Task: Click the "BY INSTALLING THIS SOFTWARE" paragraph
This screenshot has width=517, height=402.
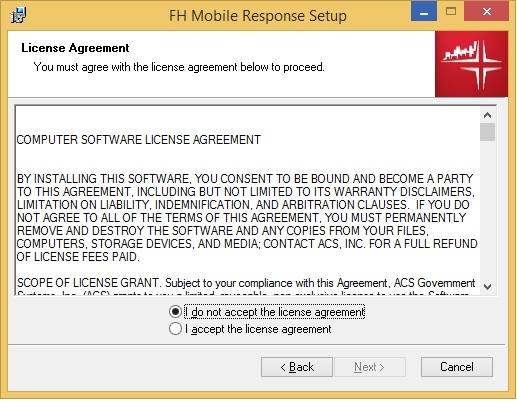Action: [x=247, y=218]
